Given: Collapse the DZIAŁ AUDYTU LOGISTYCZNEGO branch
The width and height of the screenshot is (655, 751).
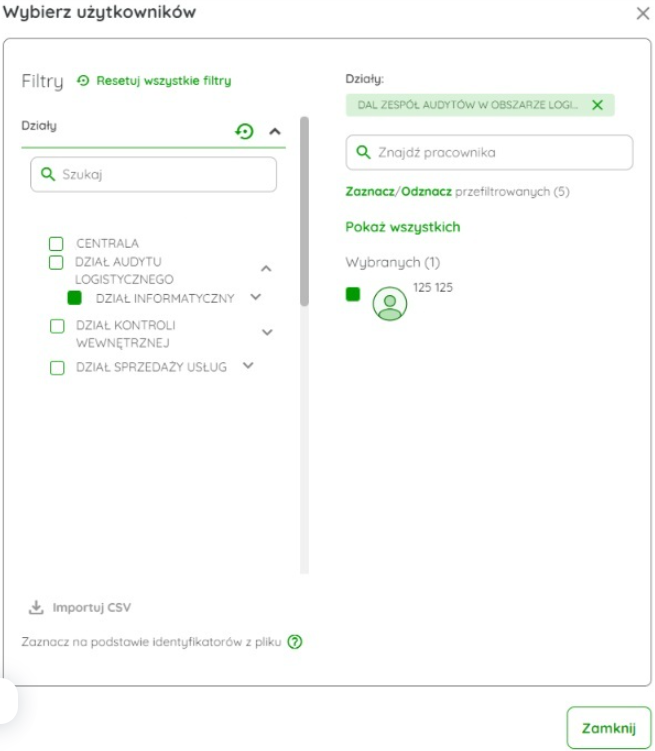Looking at the screenshot, I should (x=266, y=269).
